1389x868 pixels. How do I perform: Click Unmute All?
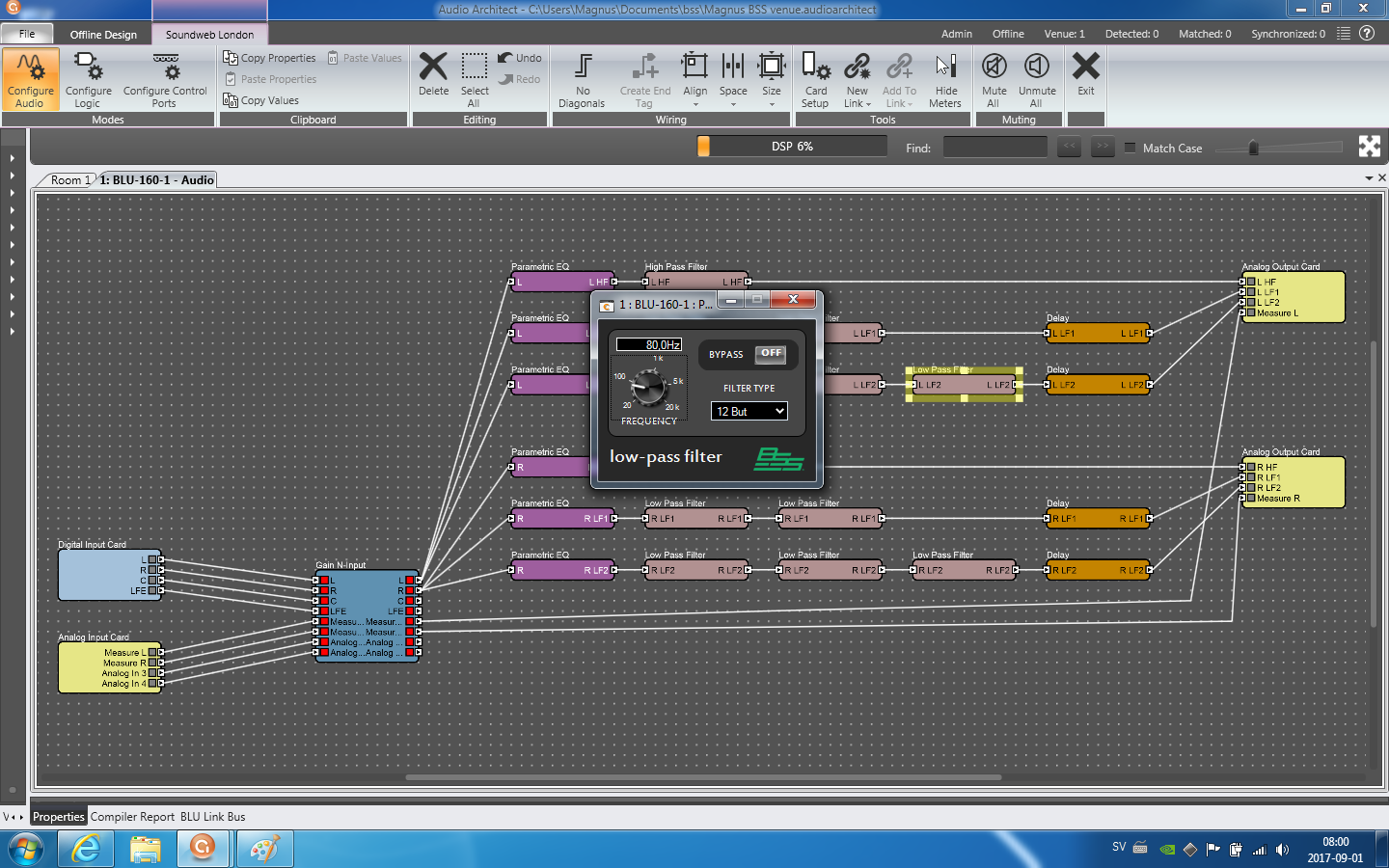point(1037,79)
